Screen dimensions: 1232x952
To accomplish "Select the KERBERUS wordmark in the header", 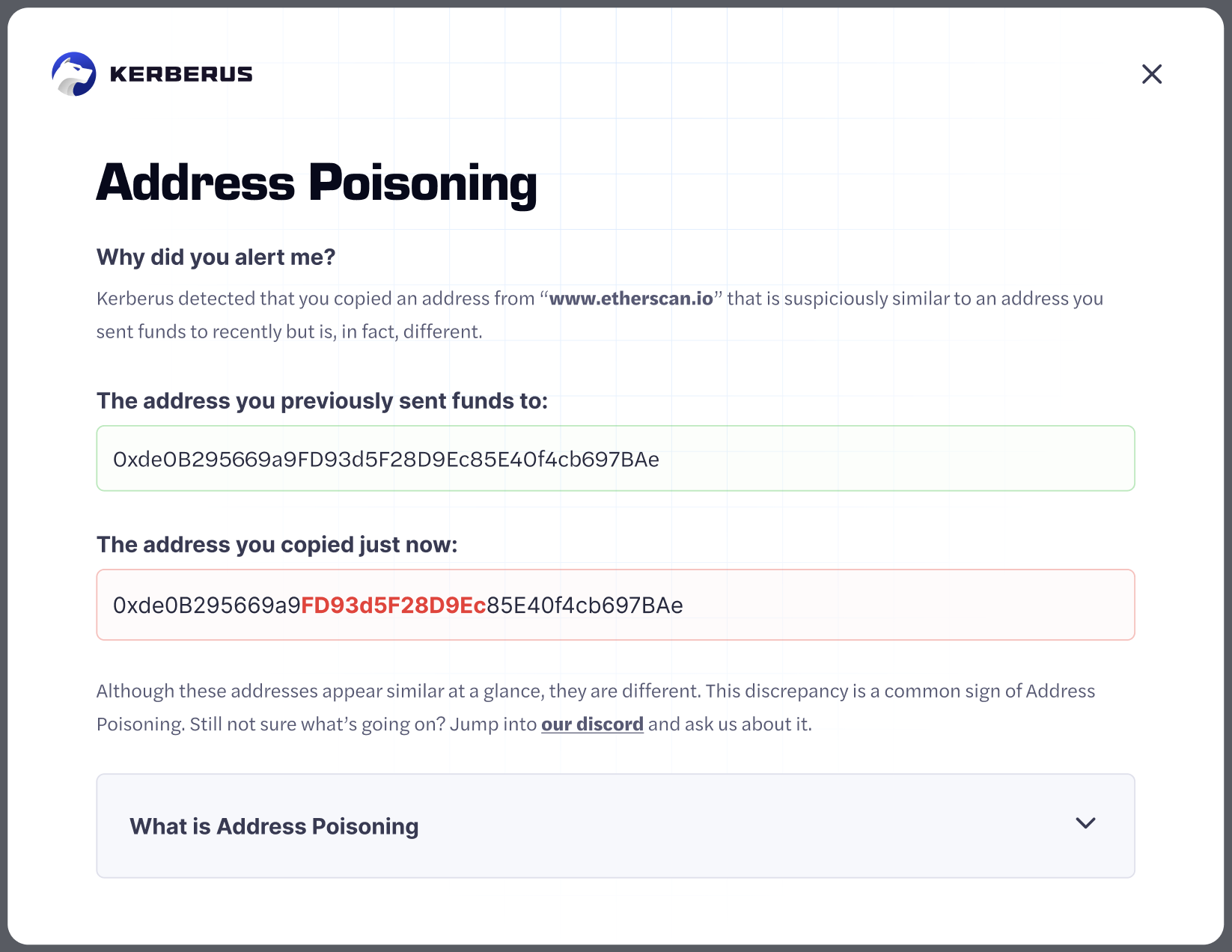I will [180, 73].
